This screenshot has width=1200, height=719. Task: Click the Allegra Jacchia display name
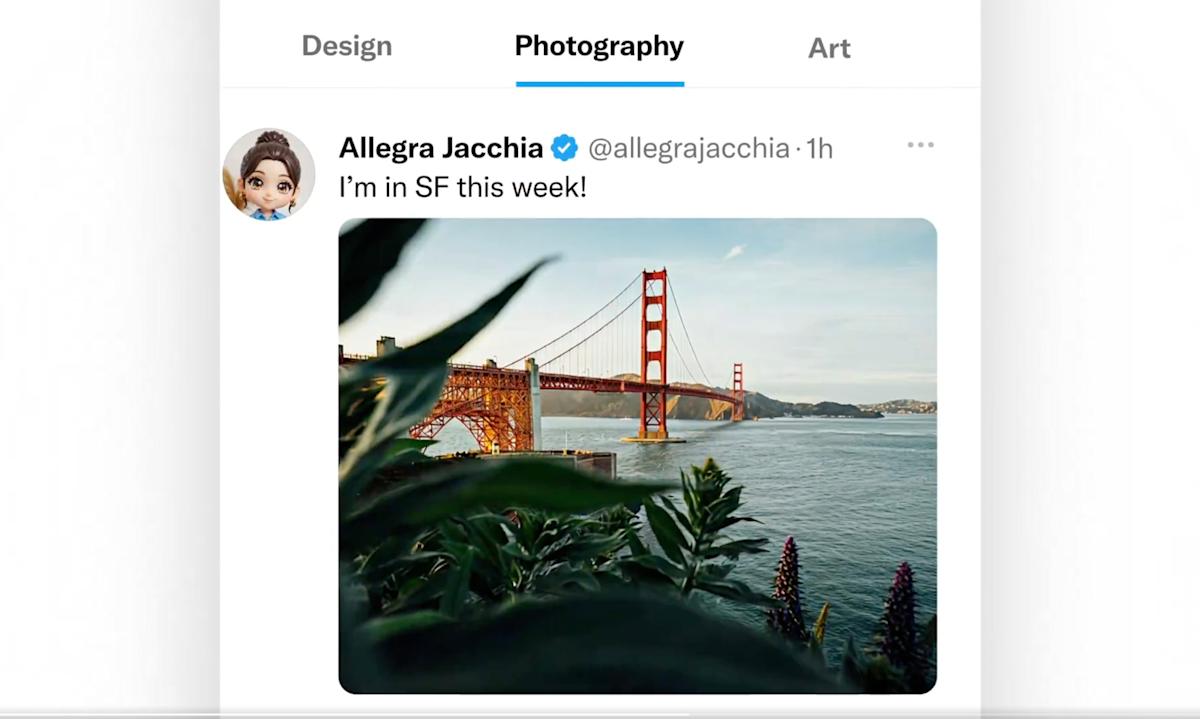coord(441,148)
